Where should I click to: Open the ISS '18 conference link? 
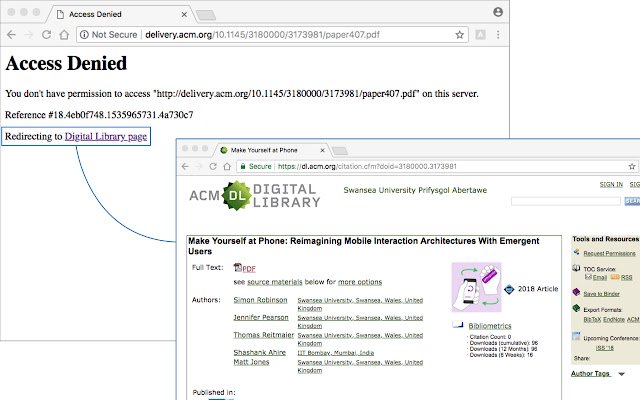604,348
